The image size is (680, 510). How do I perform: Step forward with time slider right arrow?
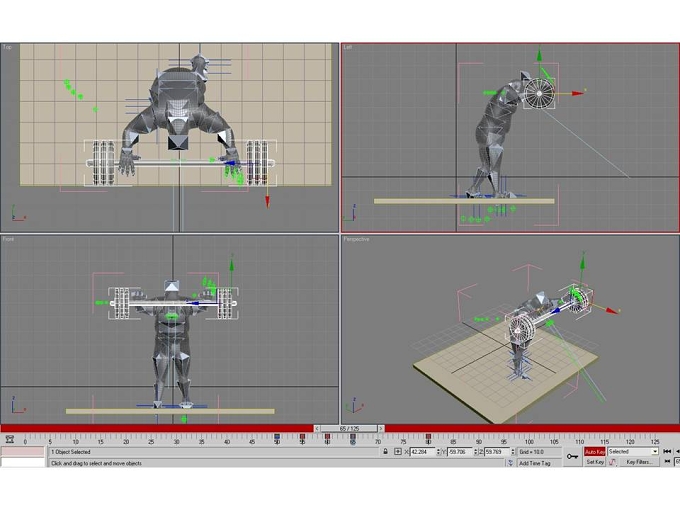pos(381,428)
